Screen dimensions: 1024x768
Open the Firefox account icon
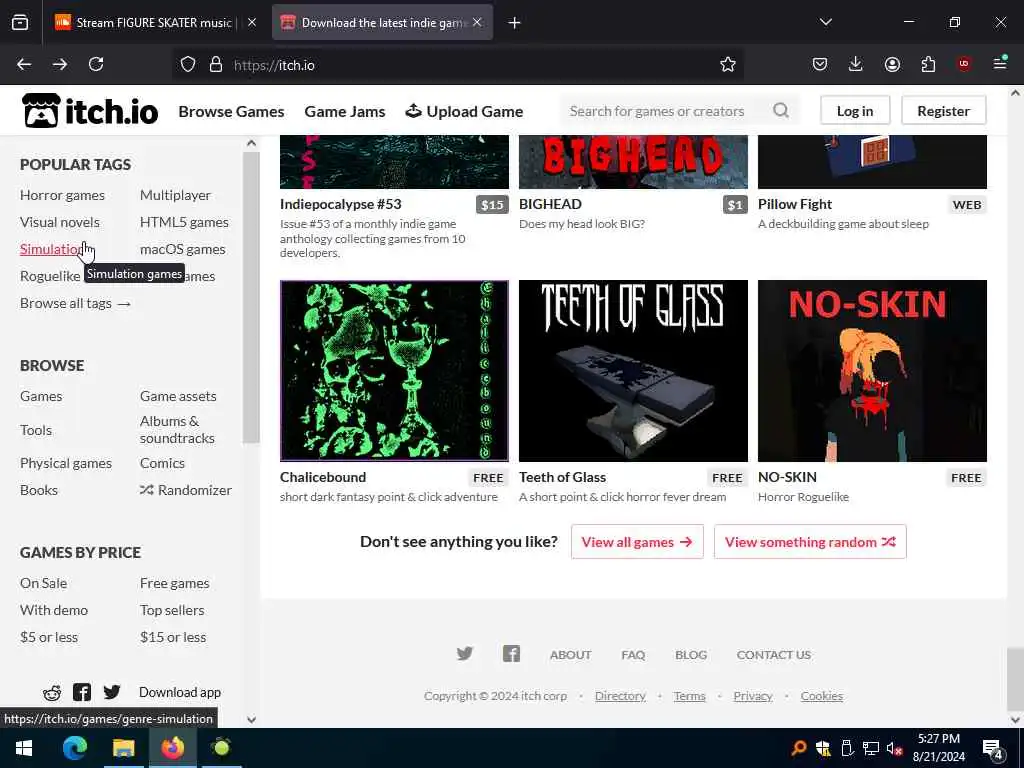coord(892,64)
